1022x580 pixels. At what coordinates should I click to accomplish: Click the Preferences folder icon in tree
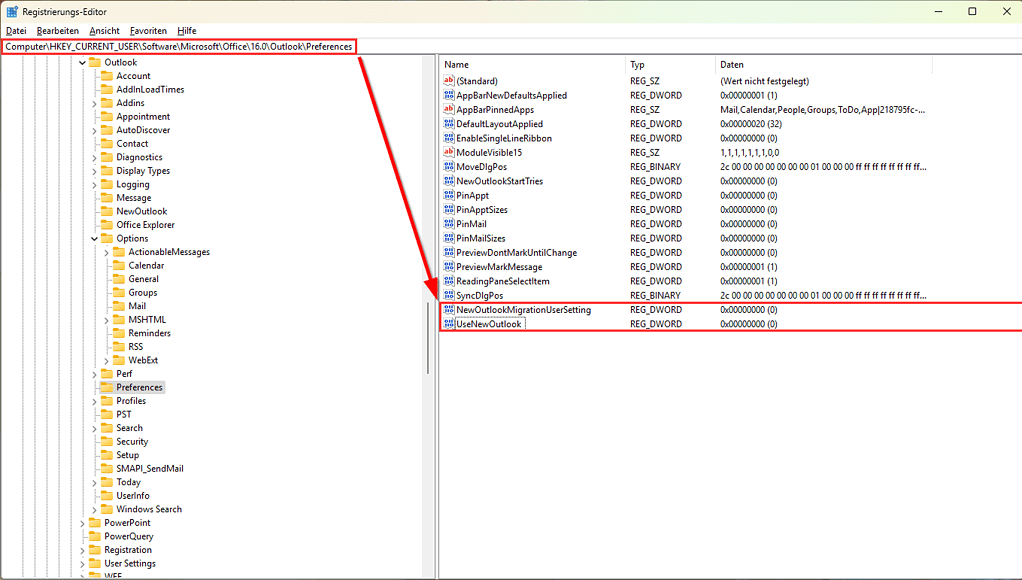point(107,387)
